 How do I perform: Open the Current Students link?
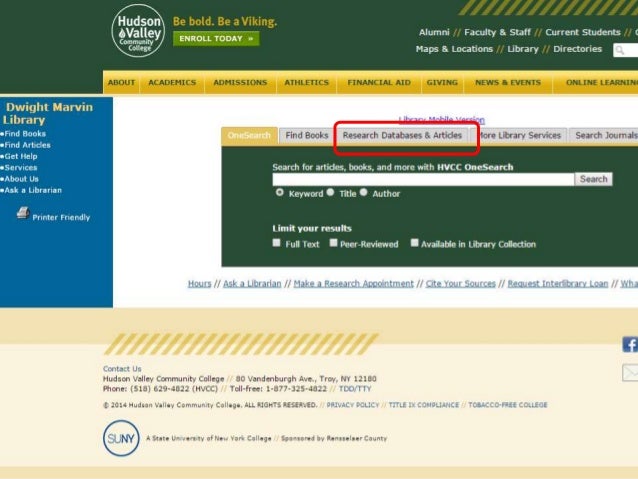(x=583, y=32)
